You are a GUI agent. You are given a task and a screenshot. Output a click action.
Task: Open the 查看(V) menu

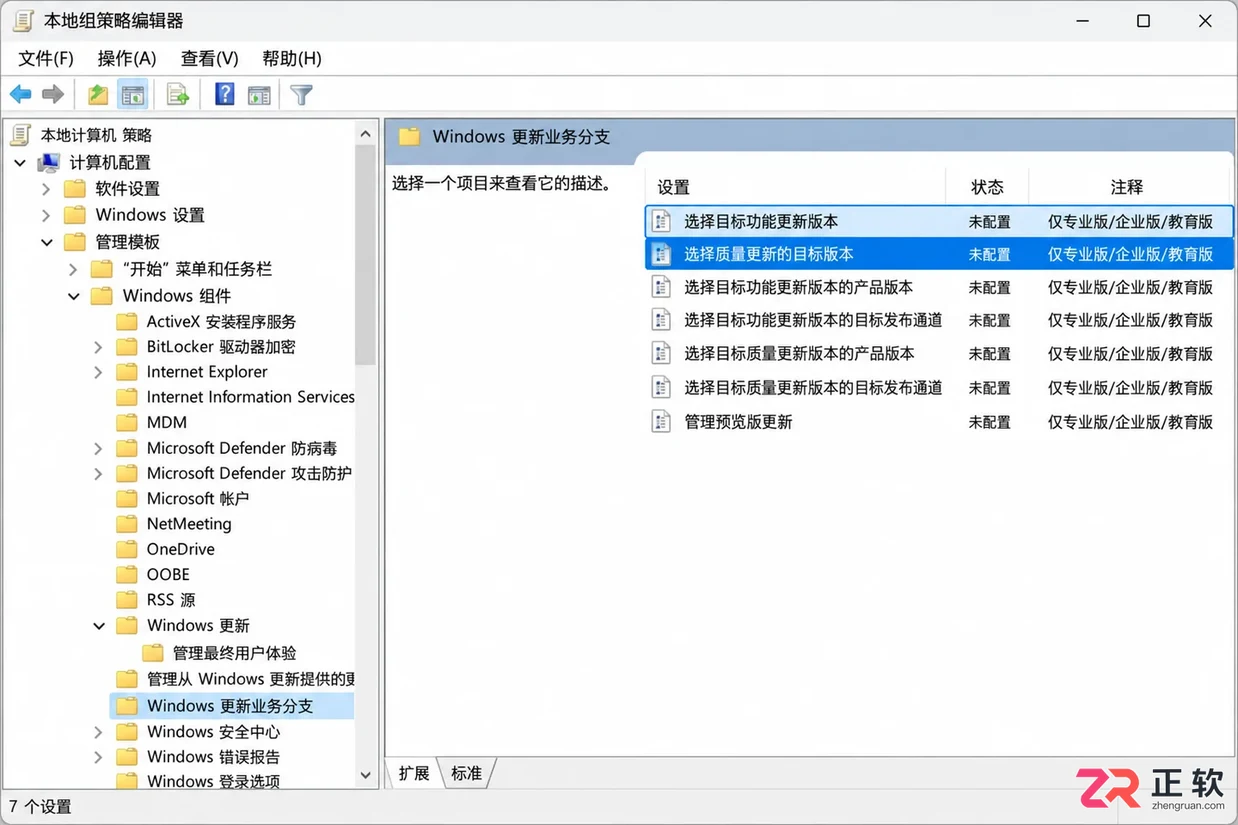(209, 58)
